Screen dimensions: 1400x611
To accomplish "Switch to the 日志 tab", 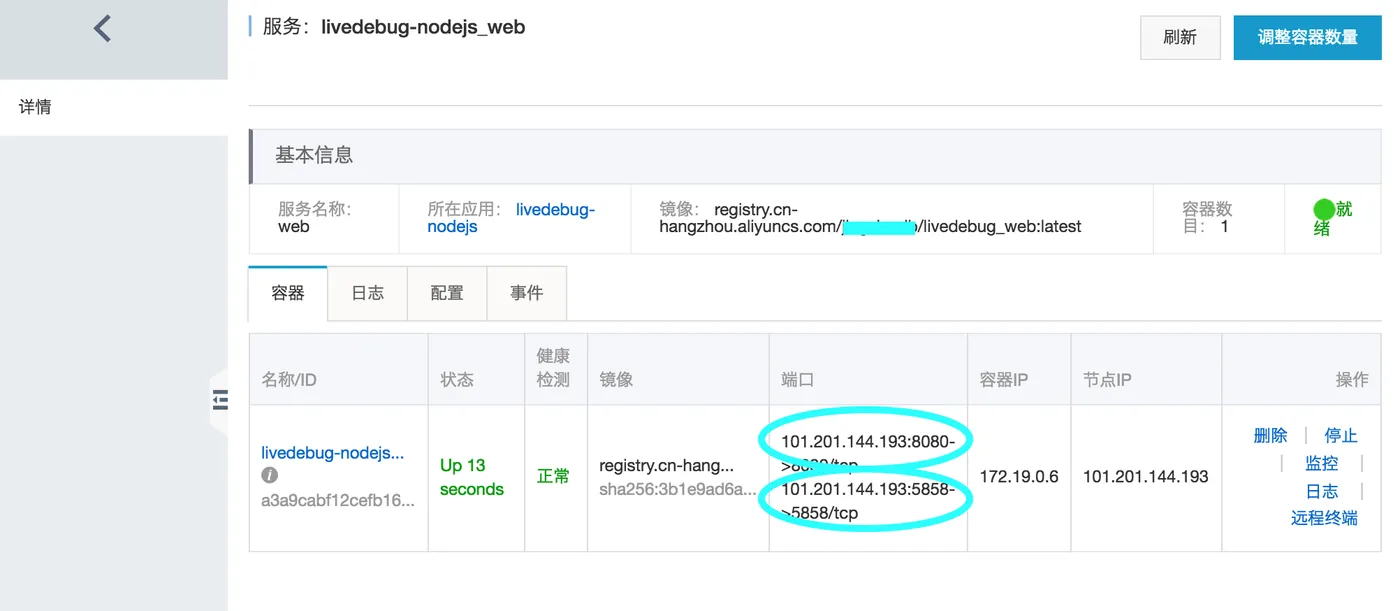I will pos(367,293).
